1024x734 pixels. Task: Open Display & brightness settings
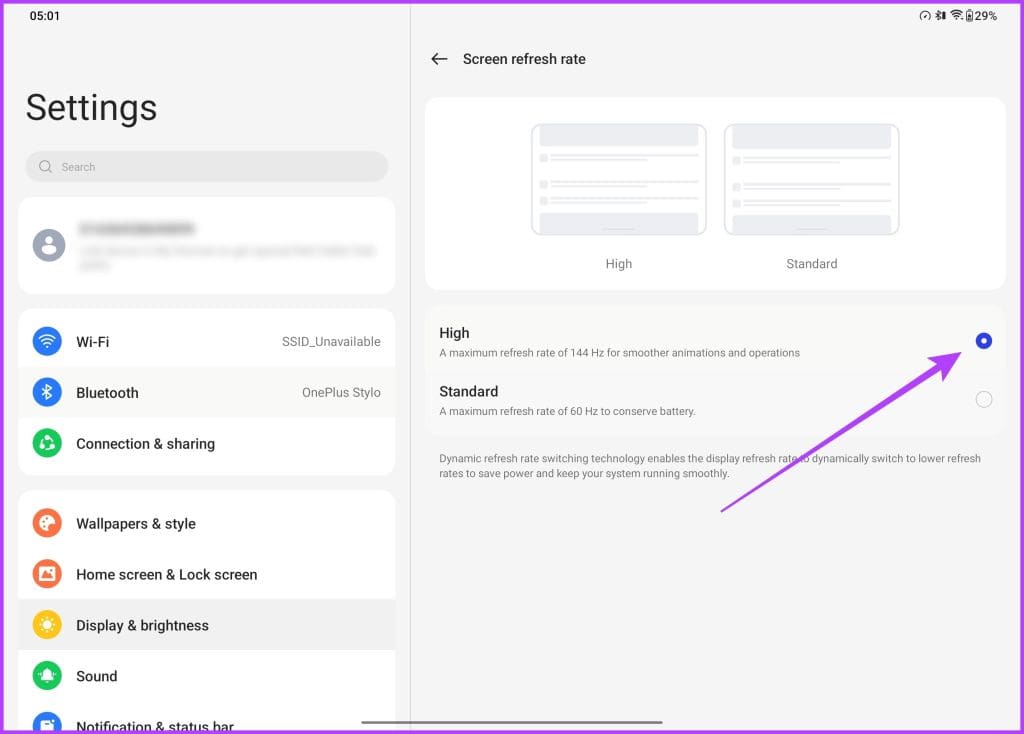pos(206,625)
